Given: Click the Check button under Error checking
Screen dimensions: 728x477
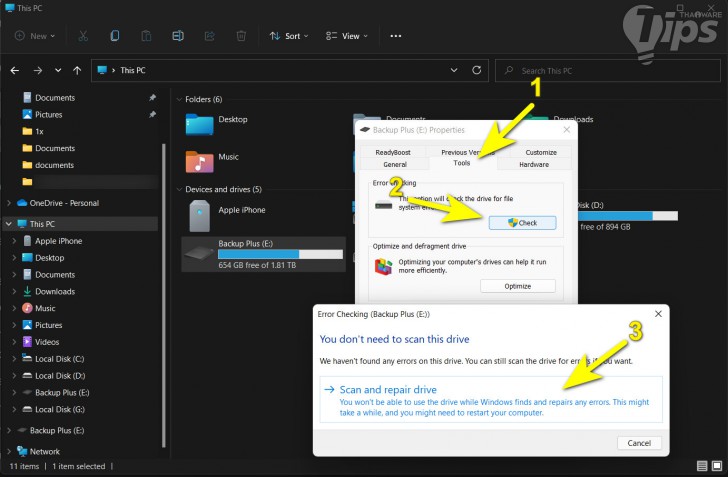Looking at the screenshot, I should pyautogui.click(x=522, y=223).
